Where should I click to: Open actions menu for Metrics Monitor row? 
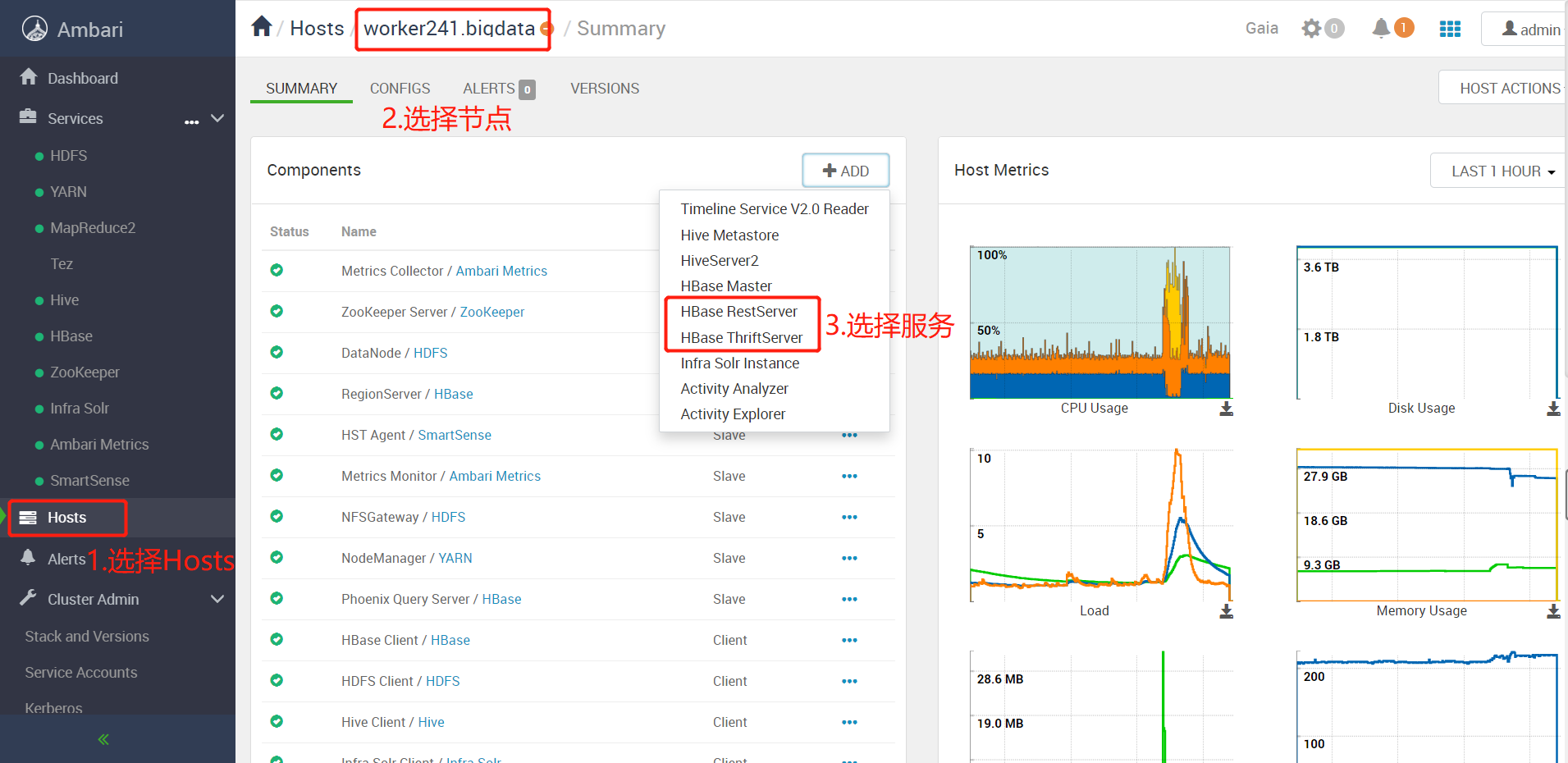tap(849, 476)
